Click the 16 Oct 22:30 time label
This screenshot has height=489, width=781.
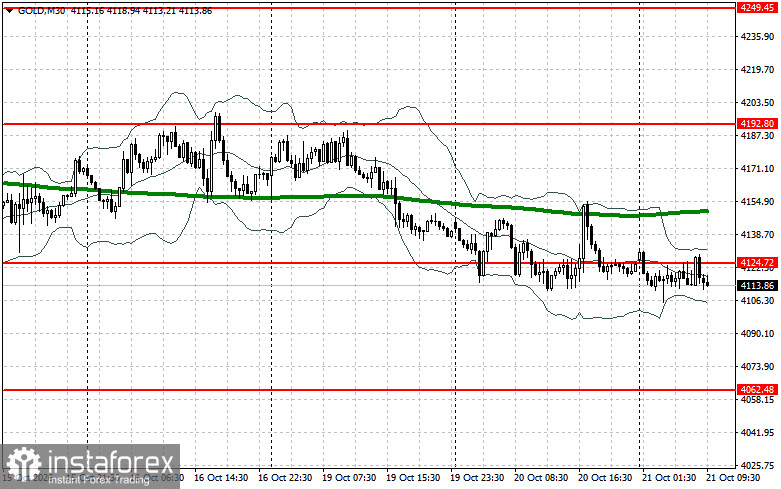285,478
